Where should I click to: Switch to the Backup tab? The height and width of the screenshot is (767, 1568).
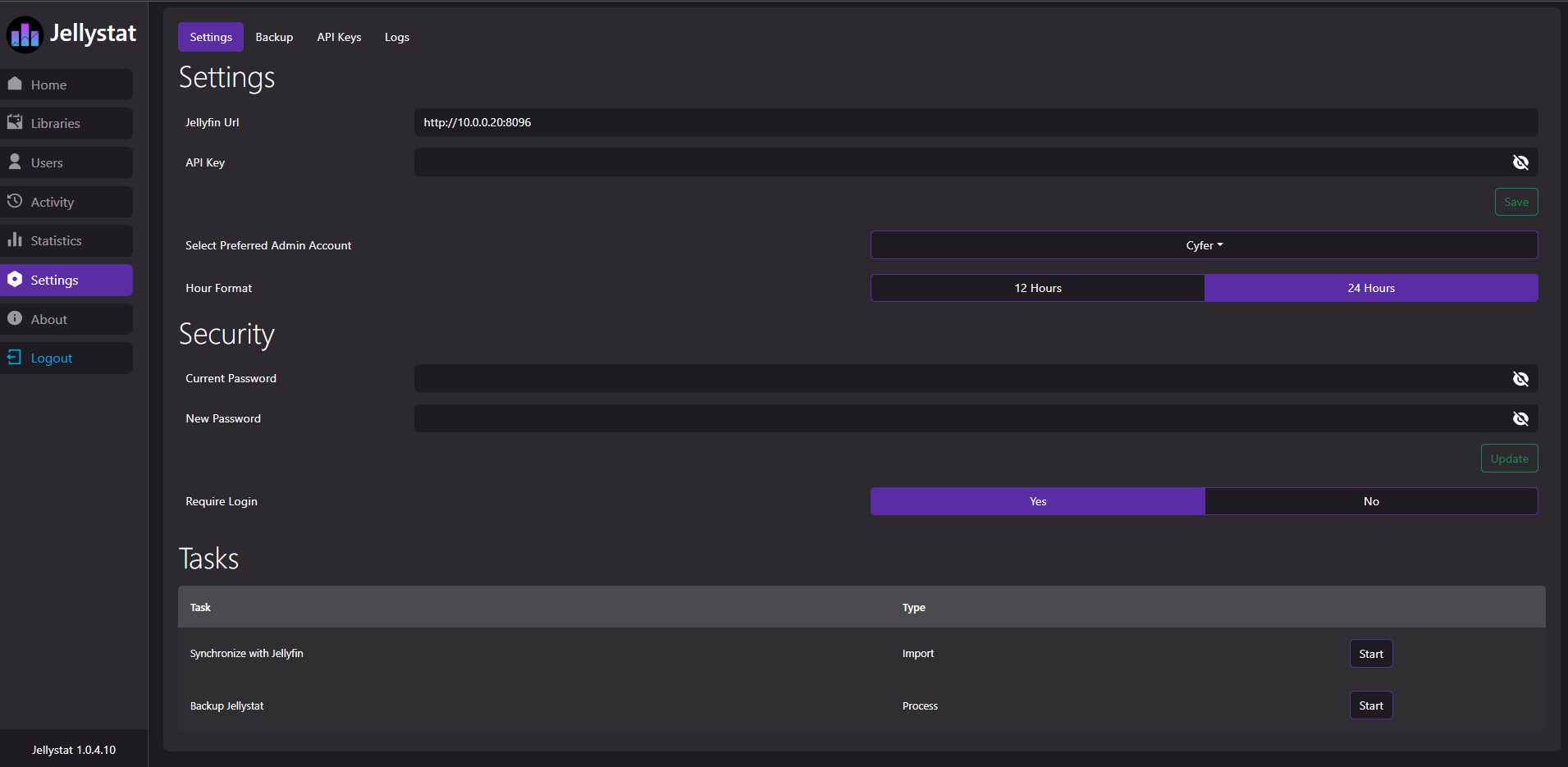tap(274, 37)
